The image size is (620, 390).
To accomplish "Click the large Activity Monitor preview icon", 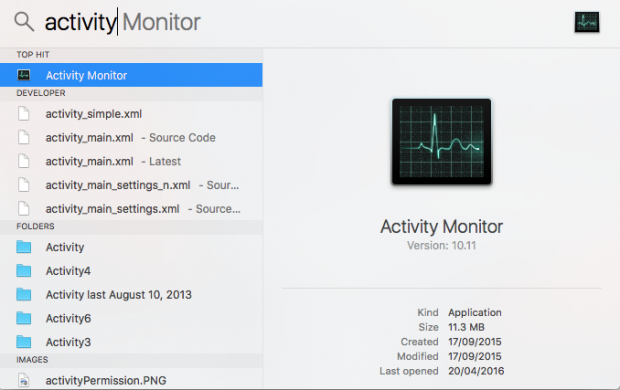I will (x=441, y=142).
